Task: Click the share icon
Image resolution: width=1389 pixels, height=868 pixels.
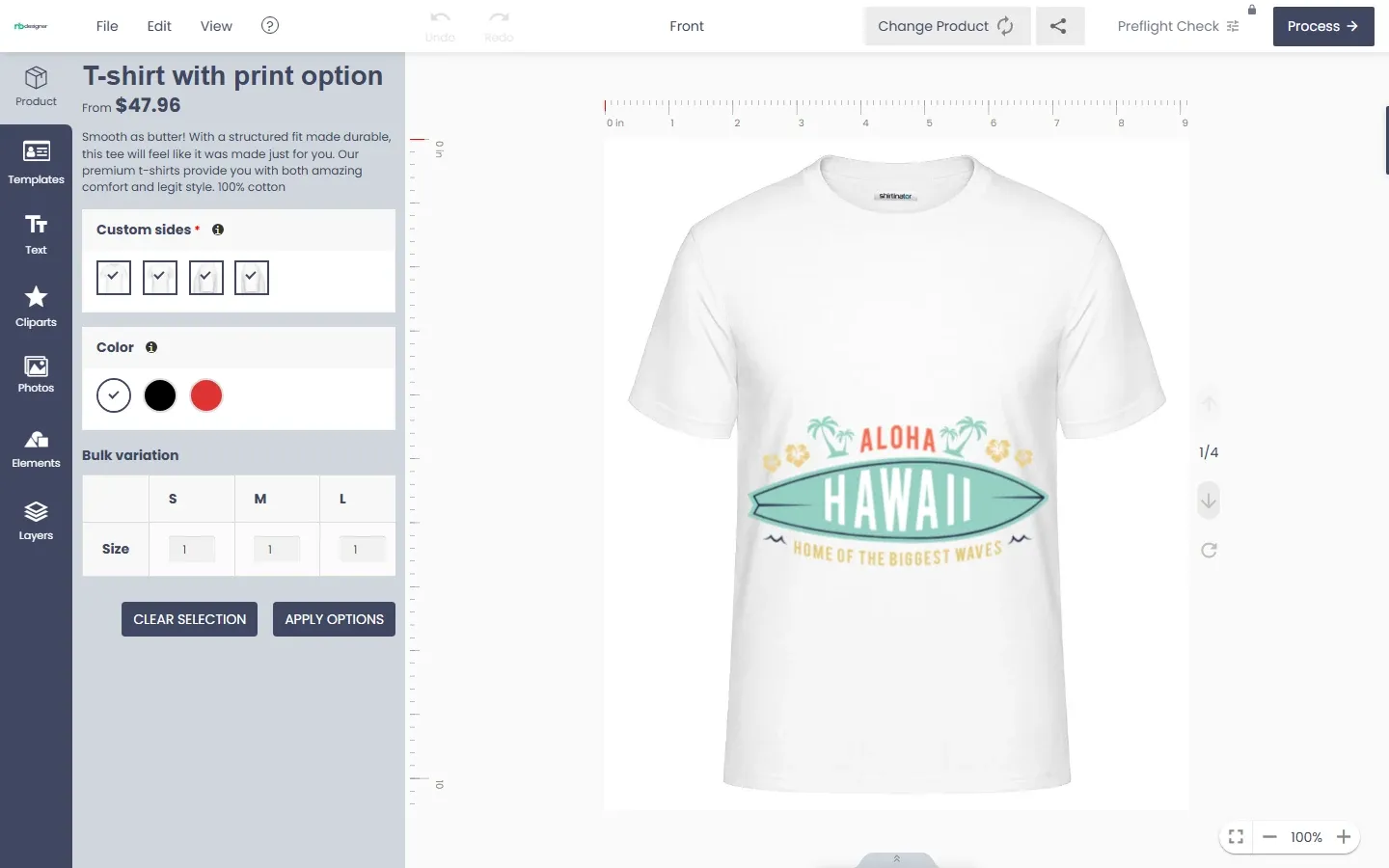Action: 1059,26
